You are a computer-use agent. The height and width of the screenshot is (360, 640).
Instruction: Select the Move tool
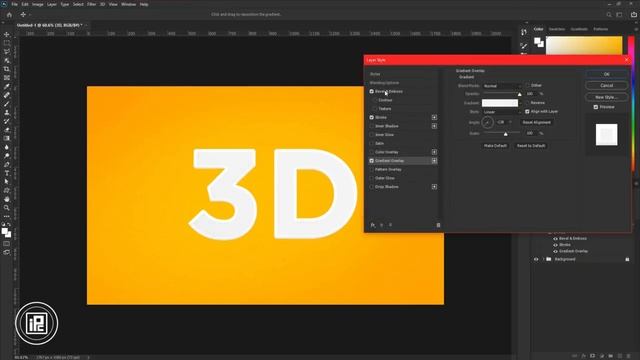(x=7, y=34)
